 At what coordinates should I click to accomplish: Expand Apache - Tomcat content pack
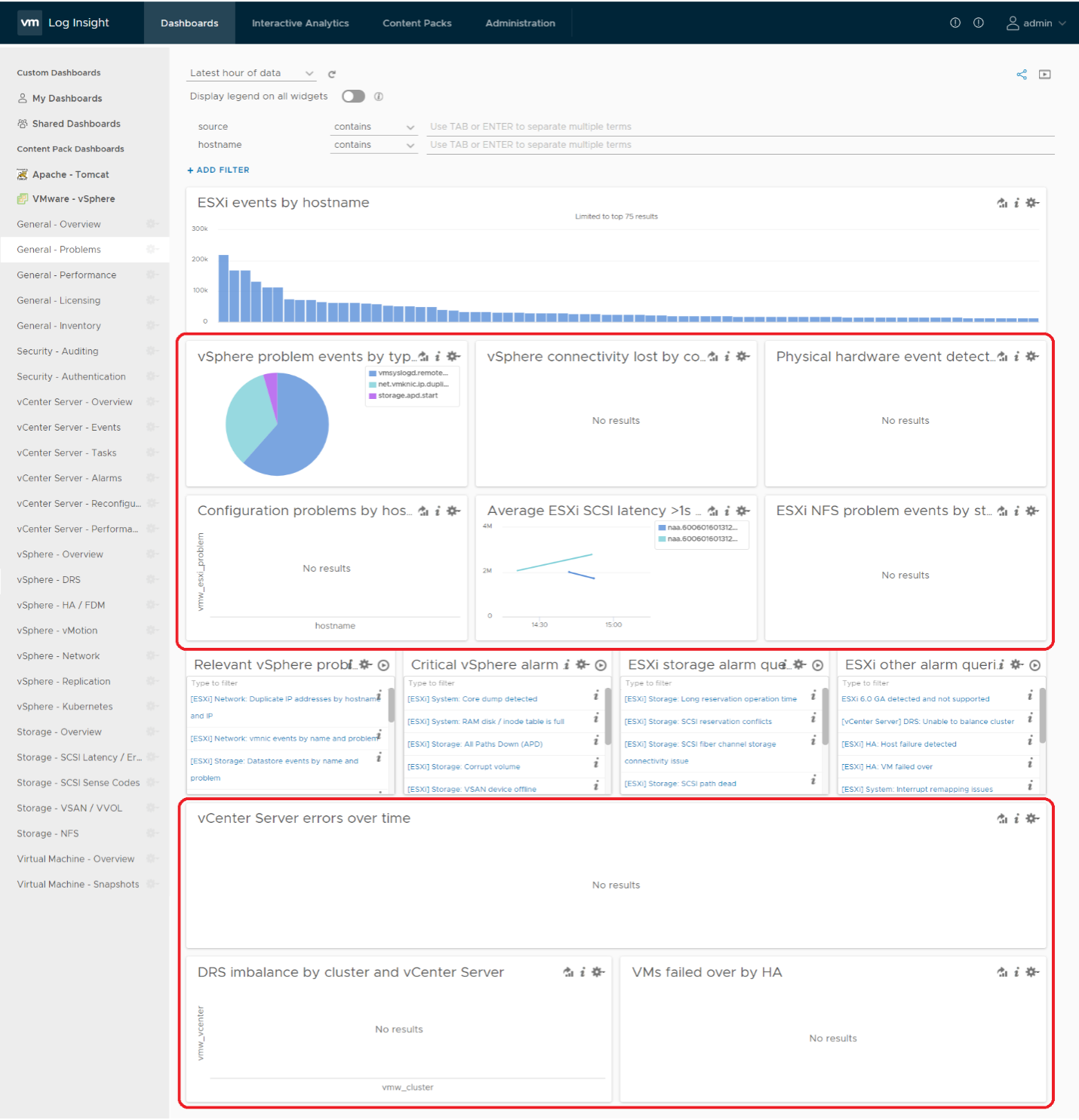pyautogui.click(x=71, y=175)
